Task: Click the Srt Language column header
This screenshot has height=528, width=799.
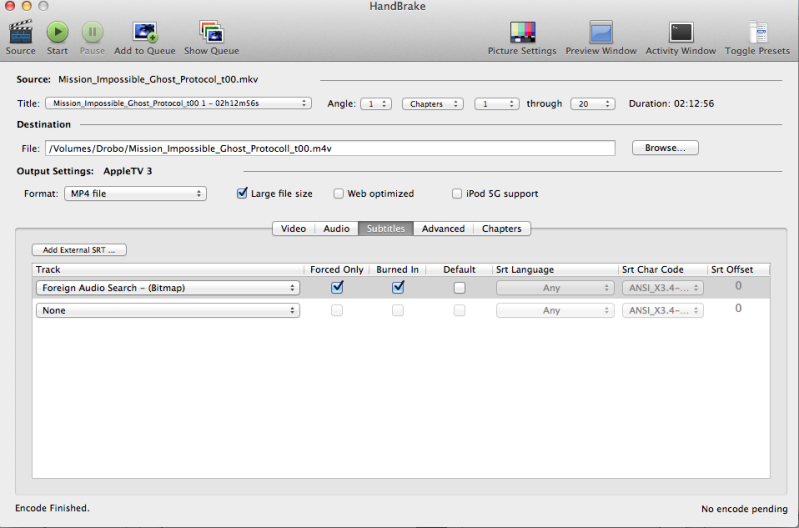Action: pos(555,270)
